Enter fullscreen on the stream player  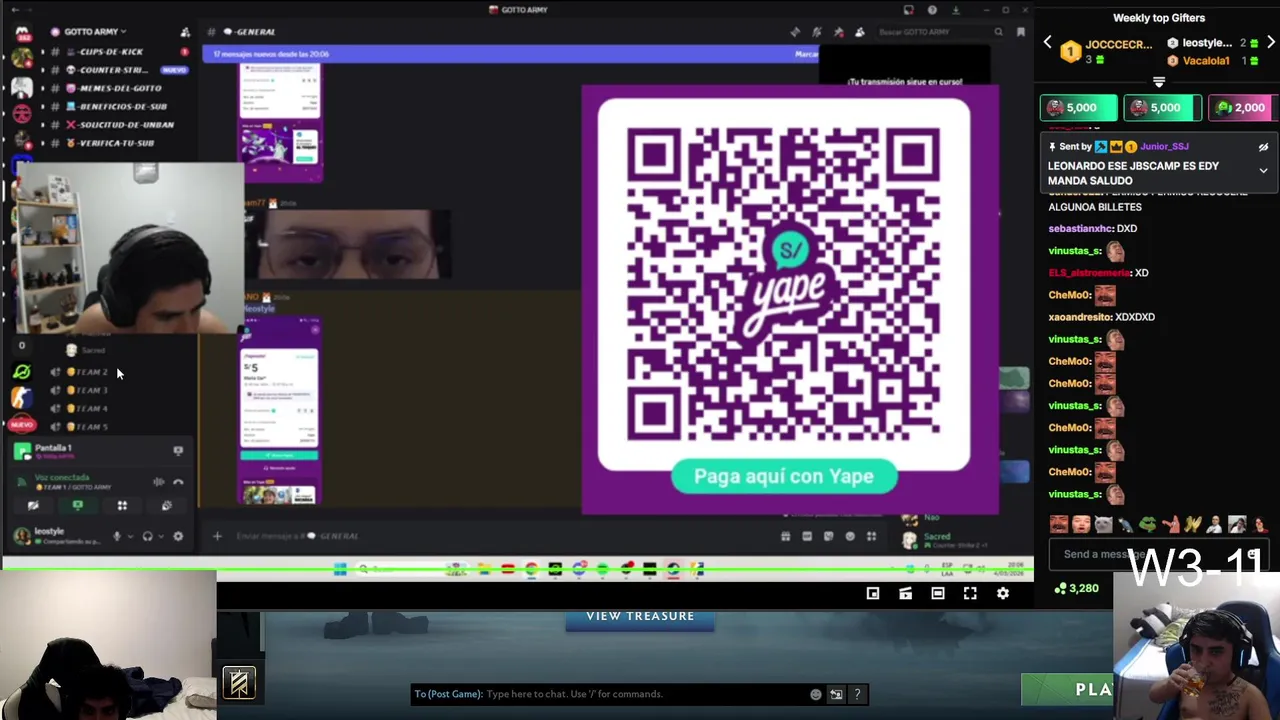(970, 594)
